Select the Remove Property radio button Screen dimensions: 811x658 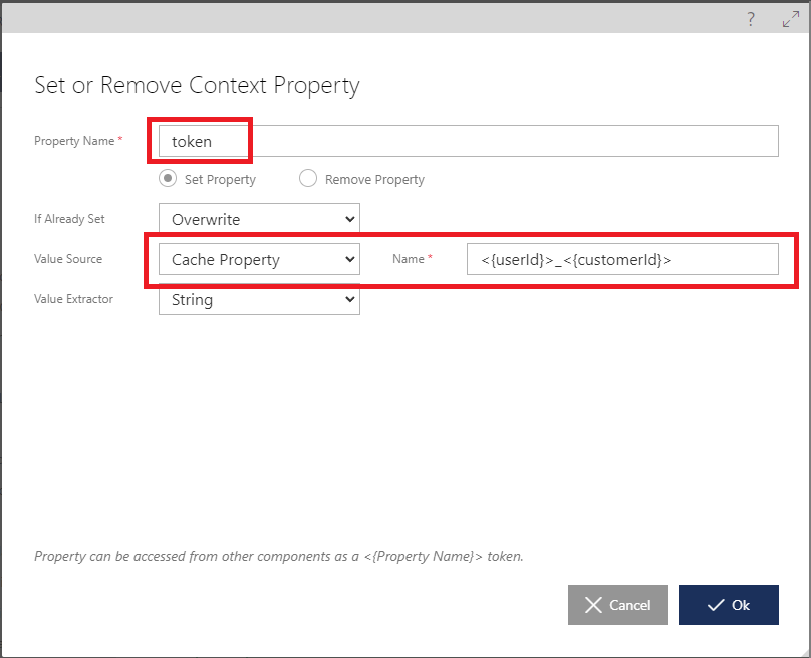(308, 178)
